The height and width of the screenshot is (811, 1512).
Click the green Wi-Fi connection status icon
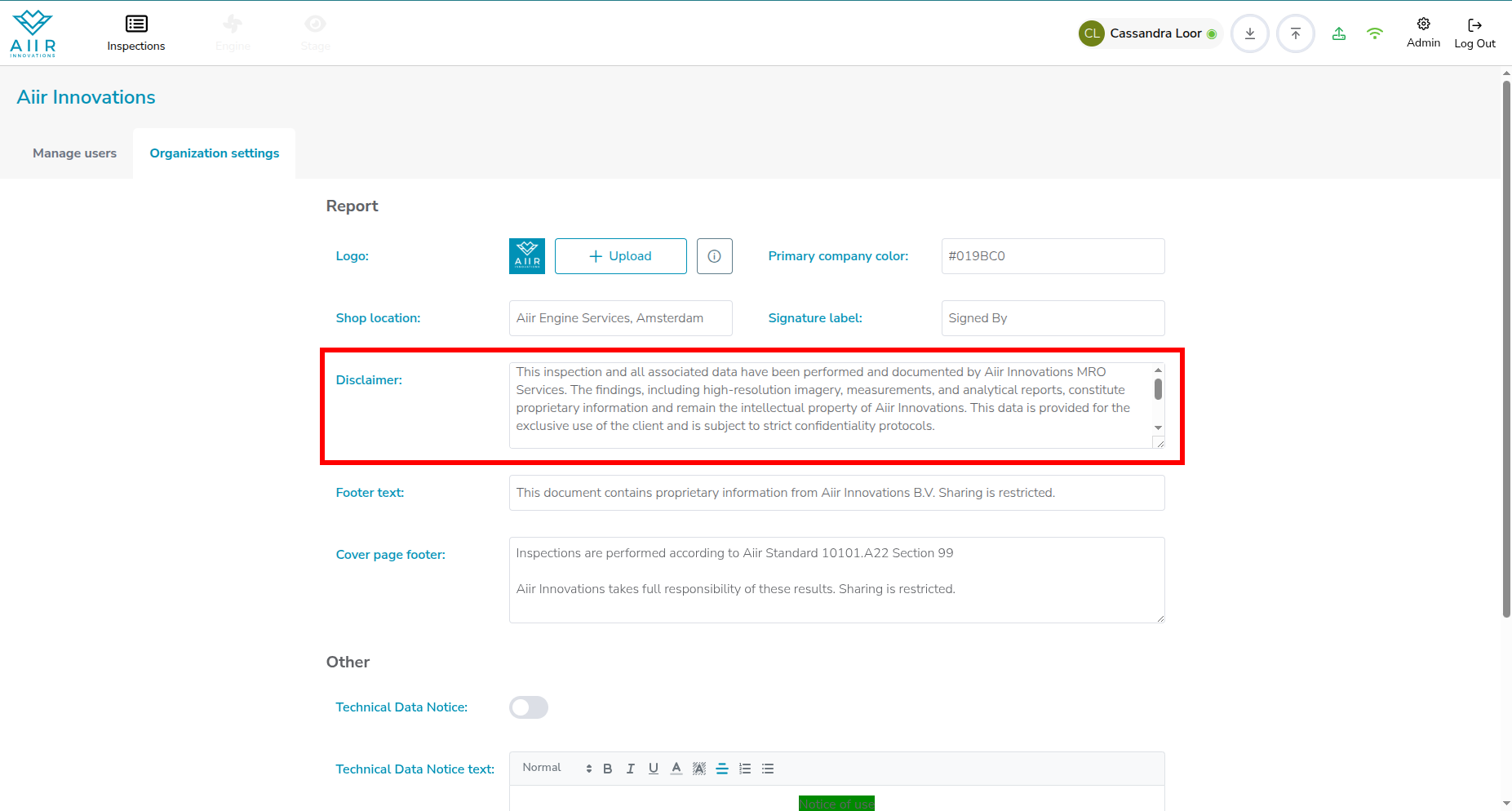point(1375,33)
